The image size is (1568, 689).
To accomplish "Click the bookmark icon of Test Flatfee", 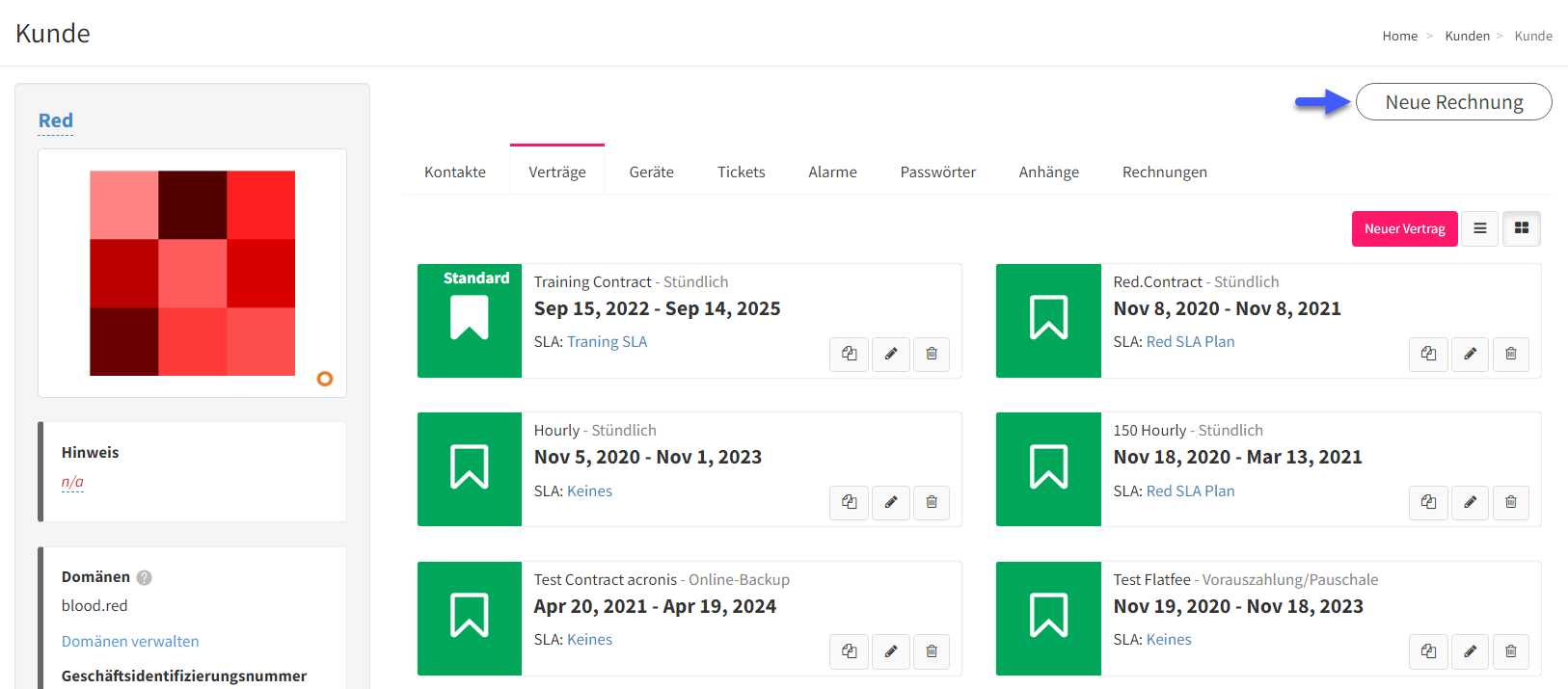I will (x=1049, y=616).
